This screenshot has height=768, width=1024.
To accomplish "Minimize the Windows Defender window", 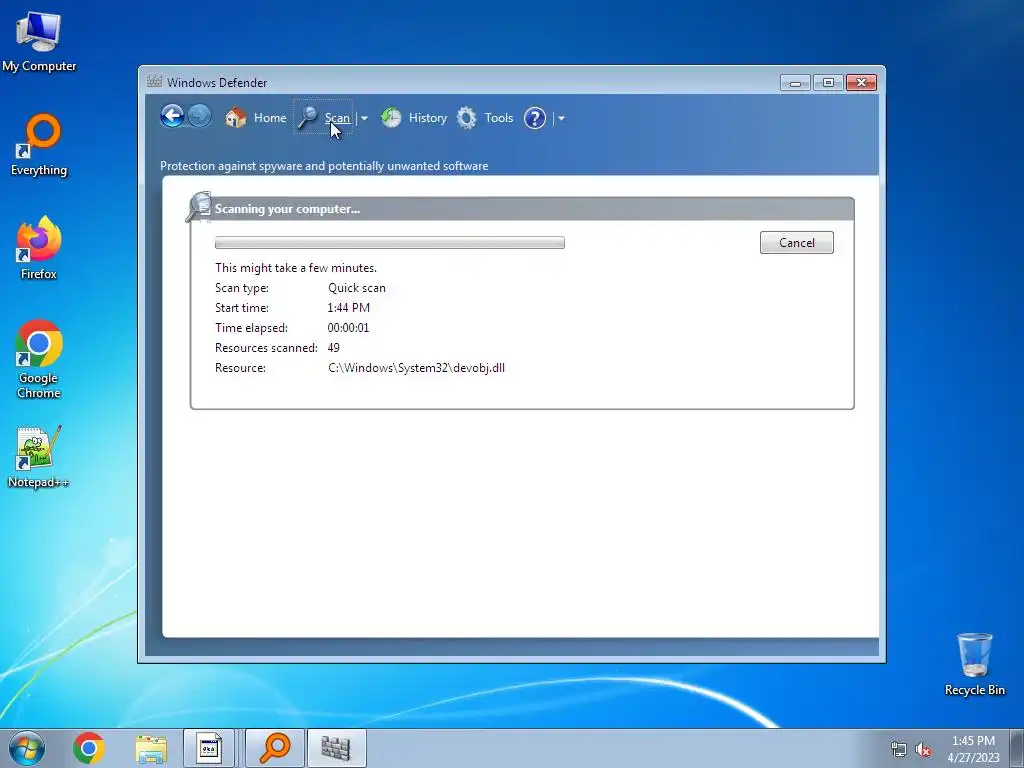I will pyautogui.click(x=795, y=82).
